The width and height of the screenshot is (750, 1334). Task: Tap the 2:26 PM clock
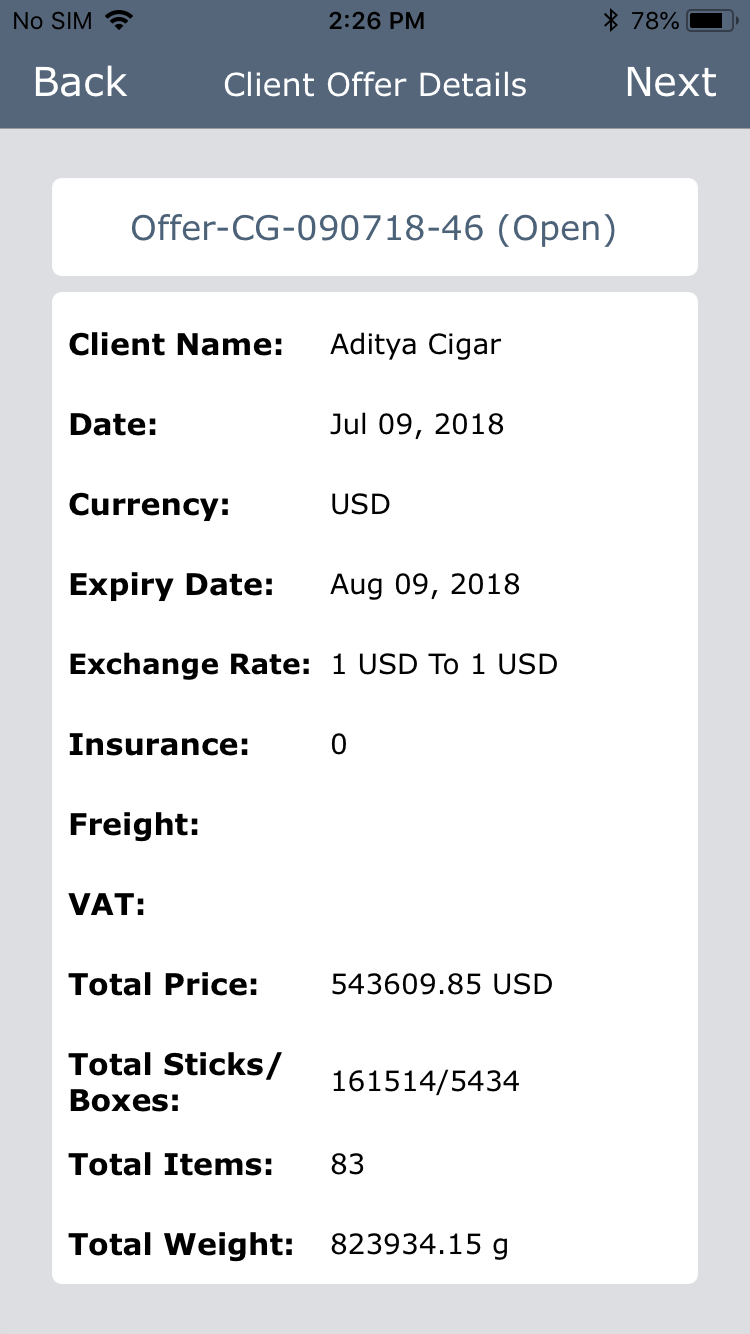click(375, 20)
